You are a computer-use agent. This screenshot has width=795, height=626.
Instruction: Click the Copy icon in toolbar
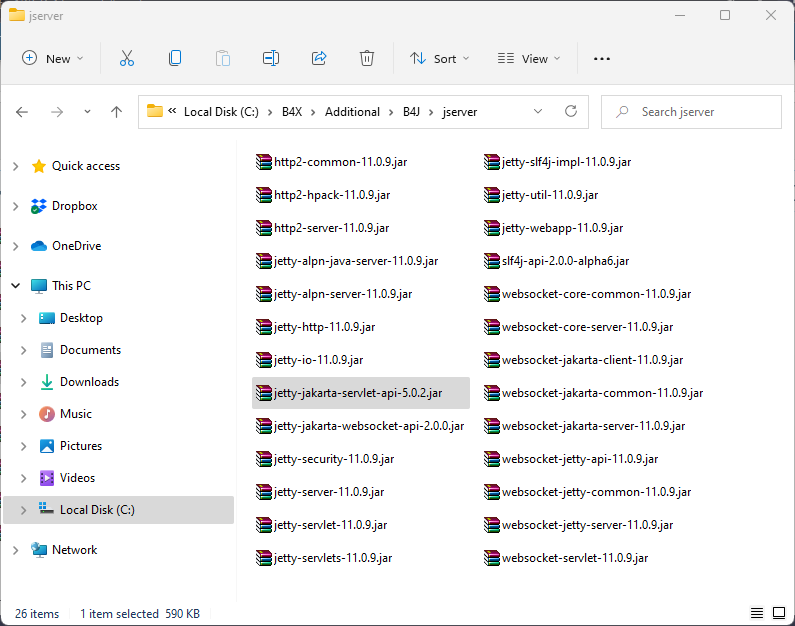[175, 58]
